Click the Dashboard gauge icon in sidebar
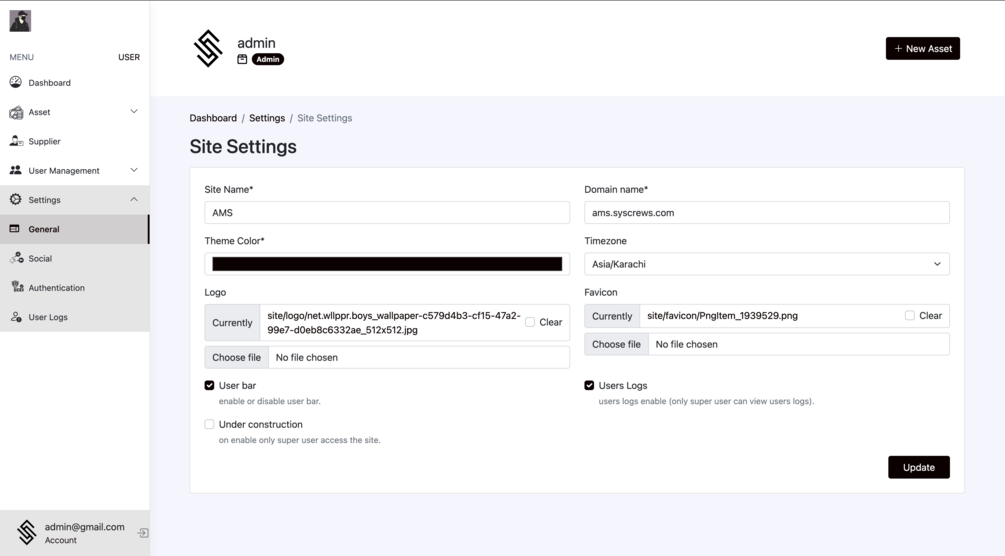This screenshot has height=556, width=1005. click(x=15, y=82)
